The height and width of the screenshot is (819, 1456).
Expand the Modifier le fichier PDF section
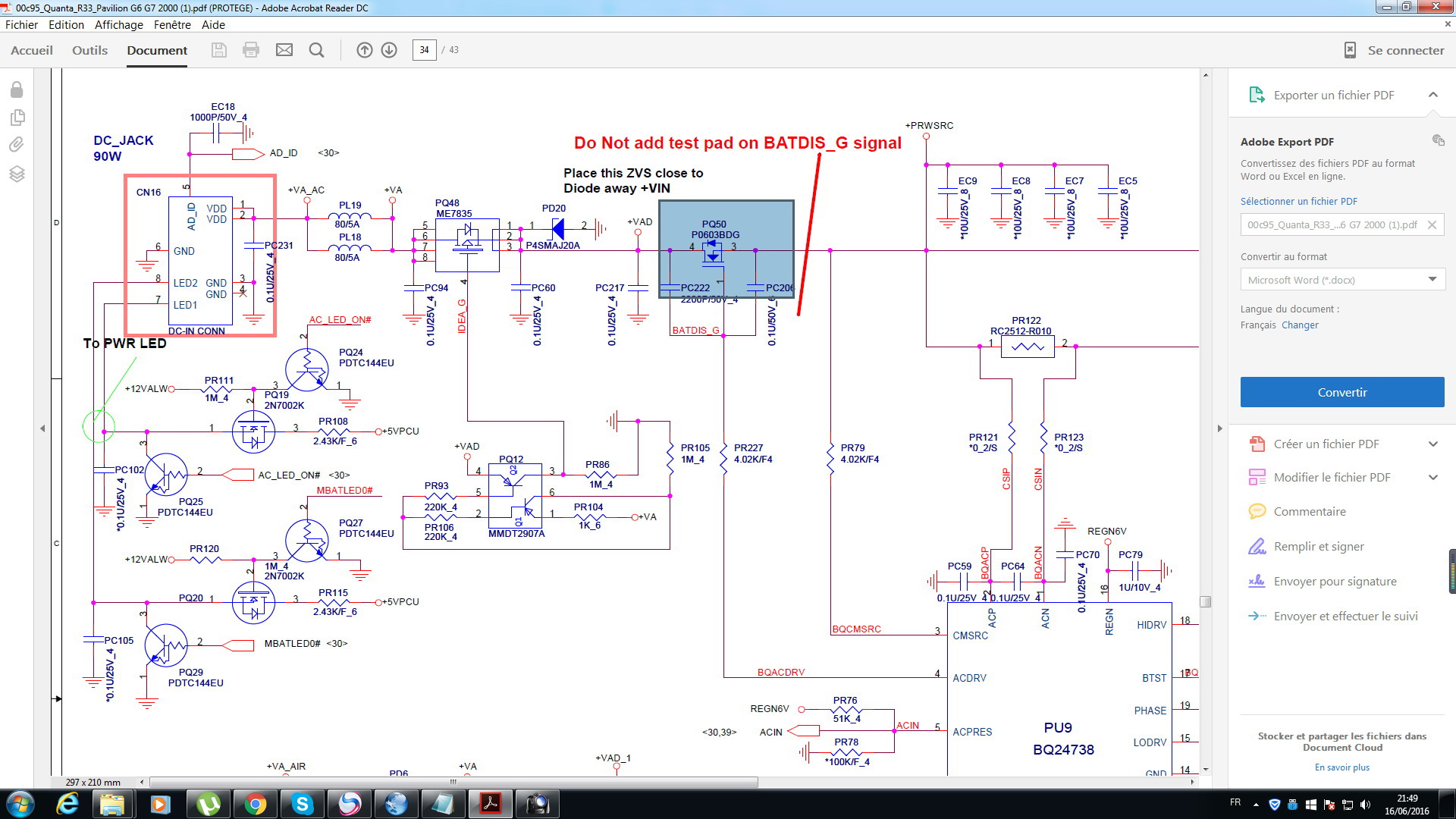pyautogui.click(x=1432, y=478)
